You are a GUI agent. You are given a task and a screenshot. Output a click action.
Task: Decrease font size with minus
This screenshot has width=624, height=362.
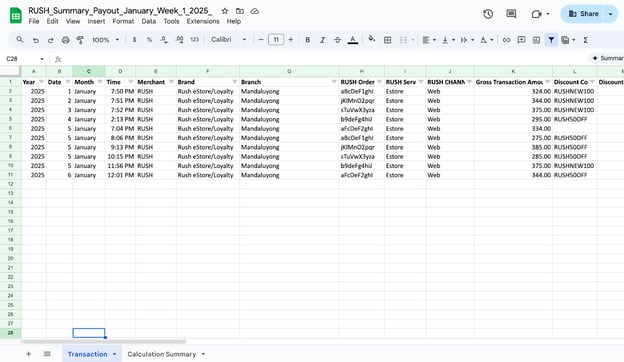pos(261,40)
